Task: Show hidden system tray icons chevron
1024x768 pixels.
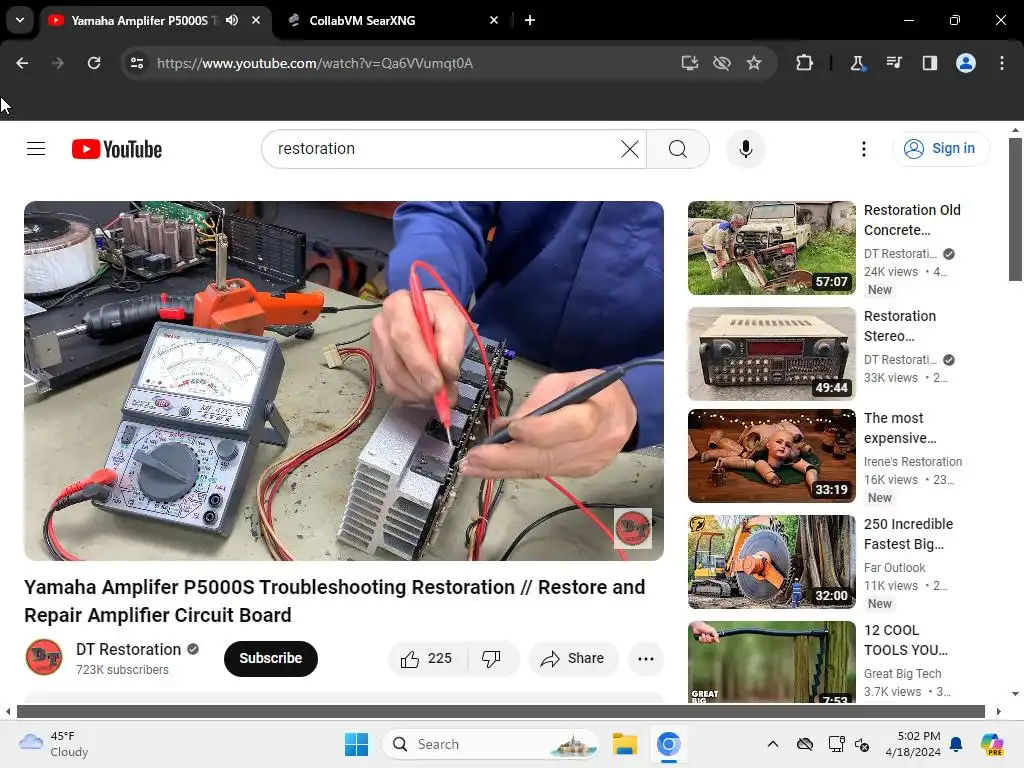Action: point(773,744)
